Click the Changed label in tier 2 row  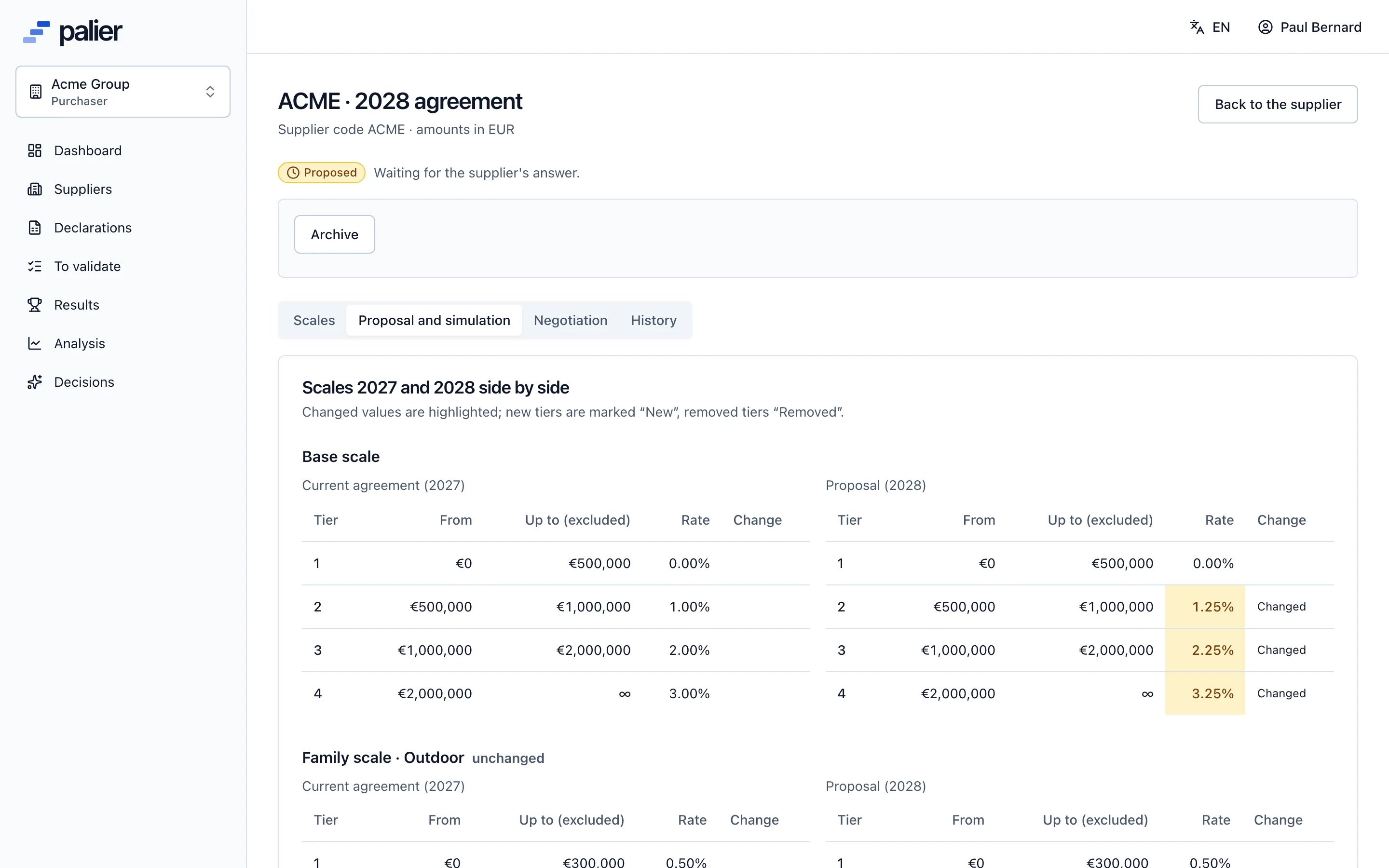click(1281, 607)
